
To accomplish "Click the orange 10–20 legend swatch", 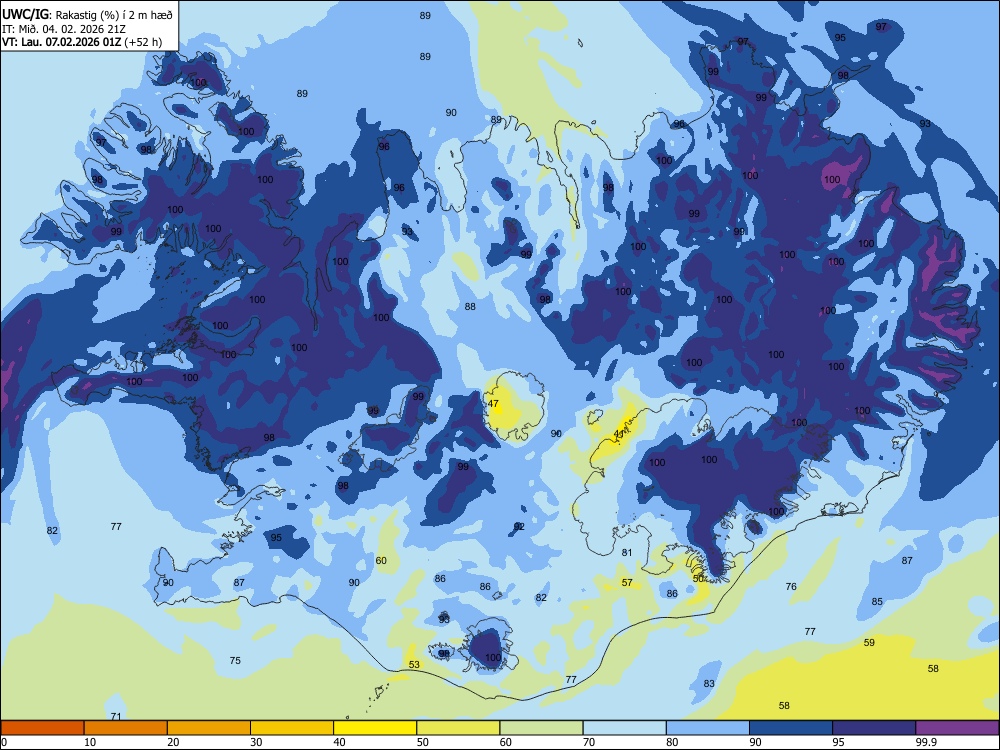I will [126, 728].
